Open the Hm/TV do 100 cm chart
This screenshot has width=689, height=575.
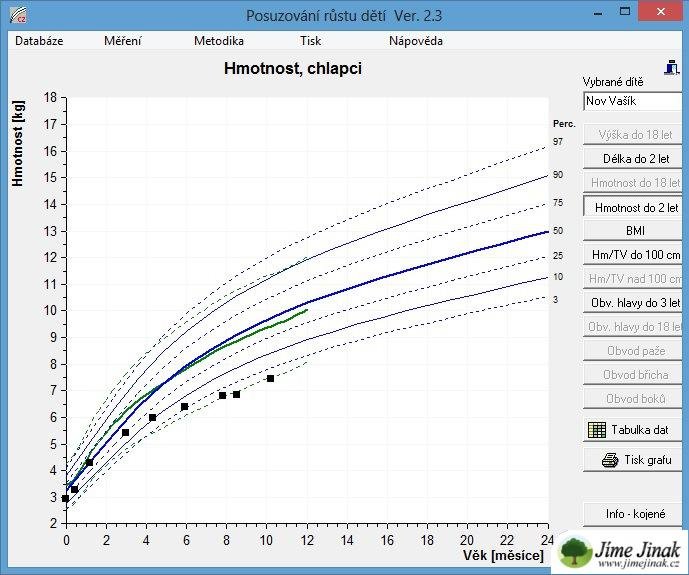pos(635,254)
